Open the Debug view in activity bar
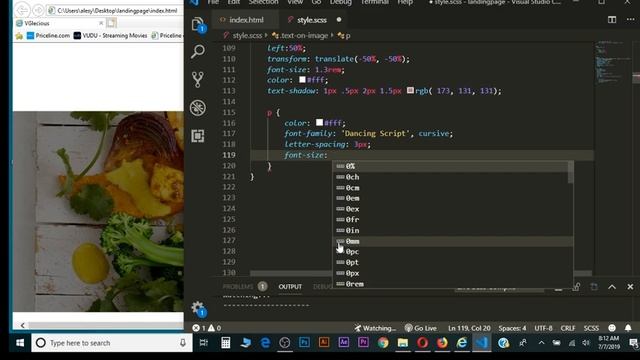The width and height of the screenshot is (640, 360). click(198, 108)
